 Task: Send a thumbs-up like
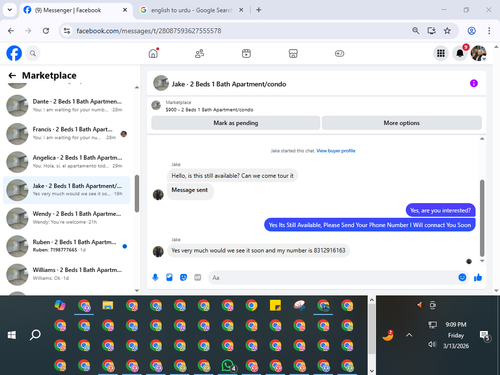click(x=478, y=277)
